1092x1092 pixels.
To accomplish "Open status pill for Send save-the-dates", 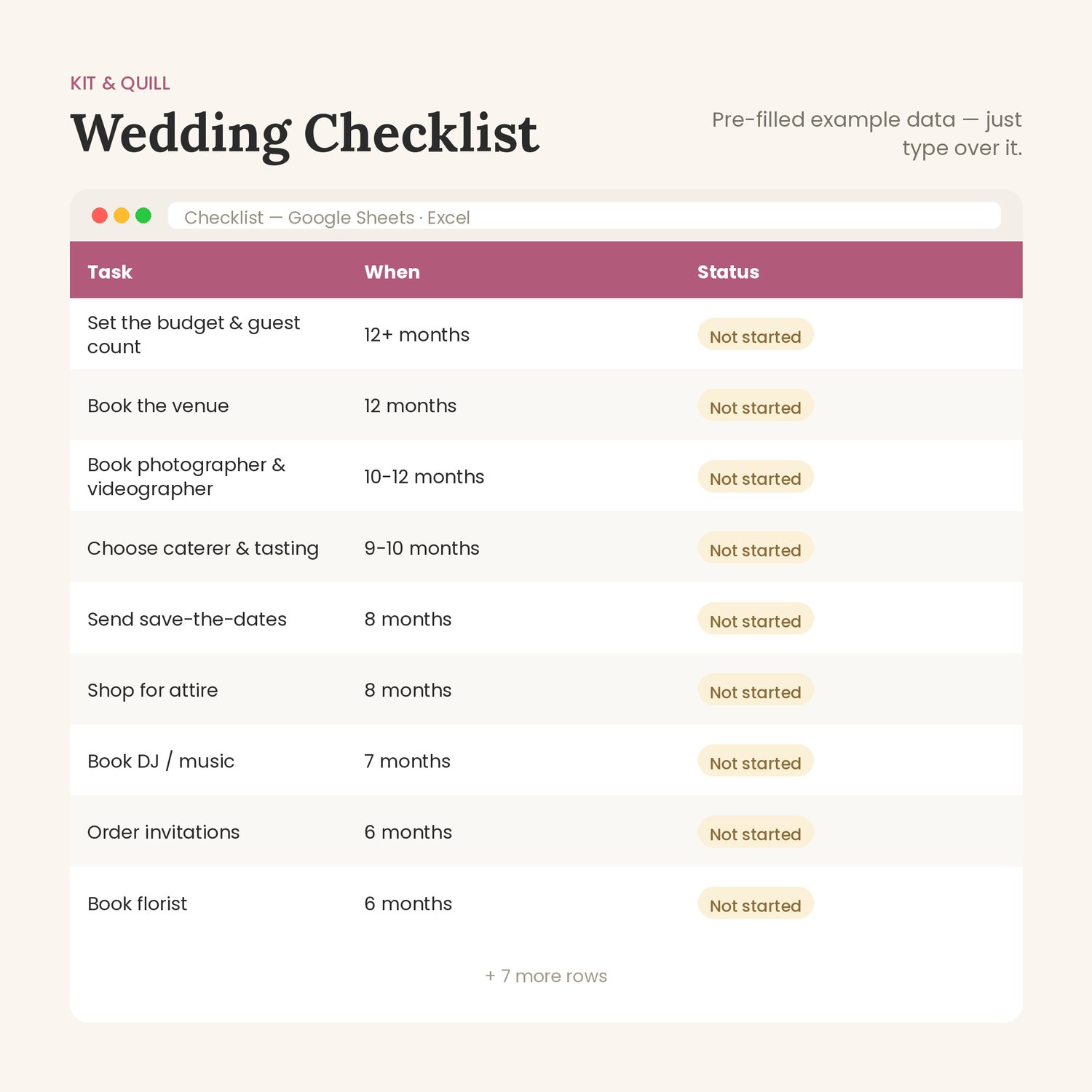I will point(756,619).
